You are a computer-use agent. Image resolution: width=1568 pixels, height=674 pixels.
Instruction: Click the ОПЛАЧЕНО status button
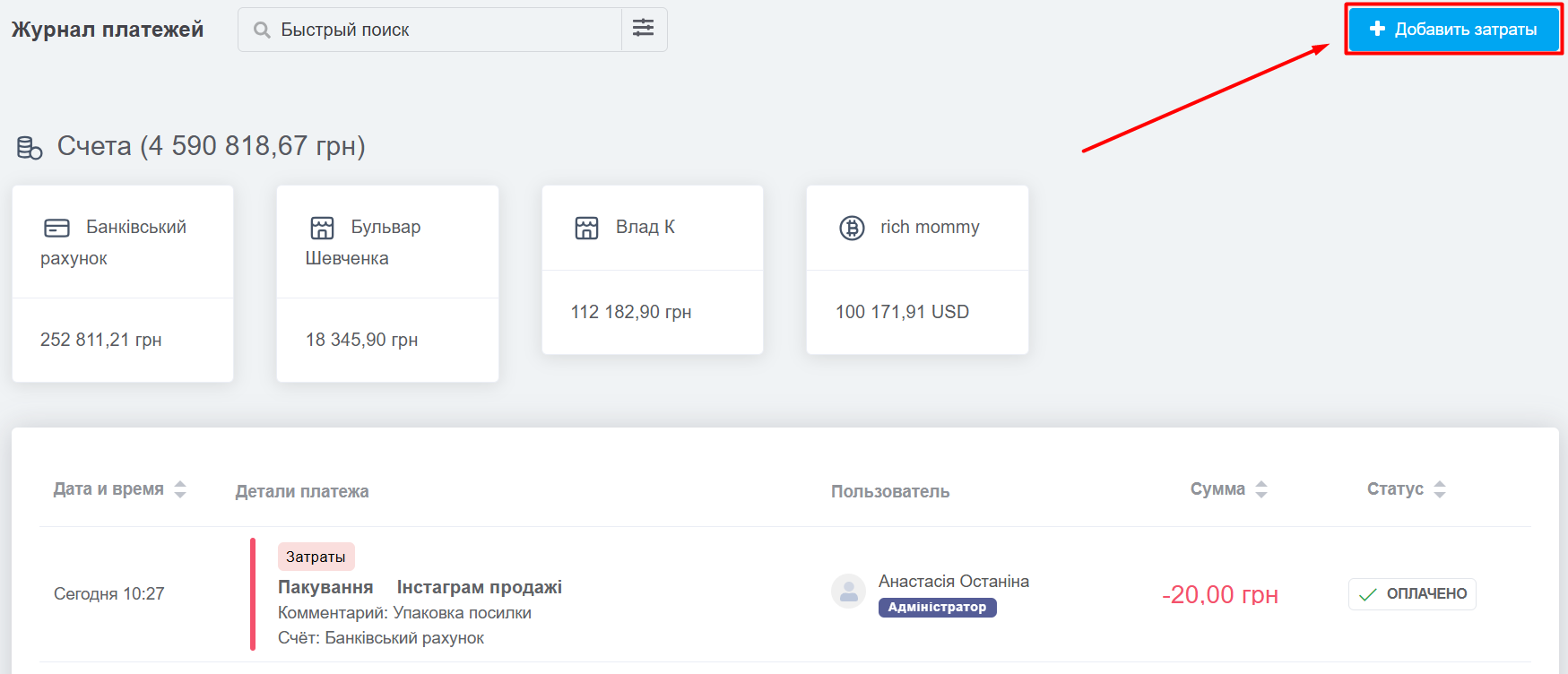[x=1412, y=594]
